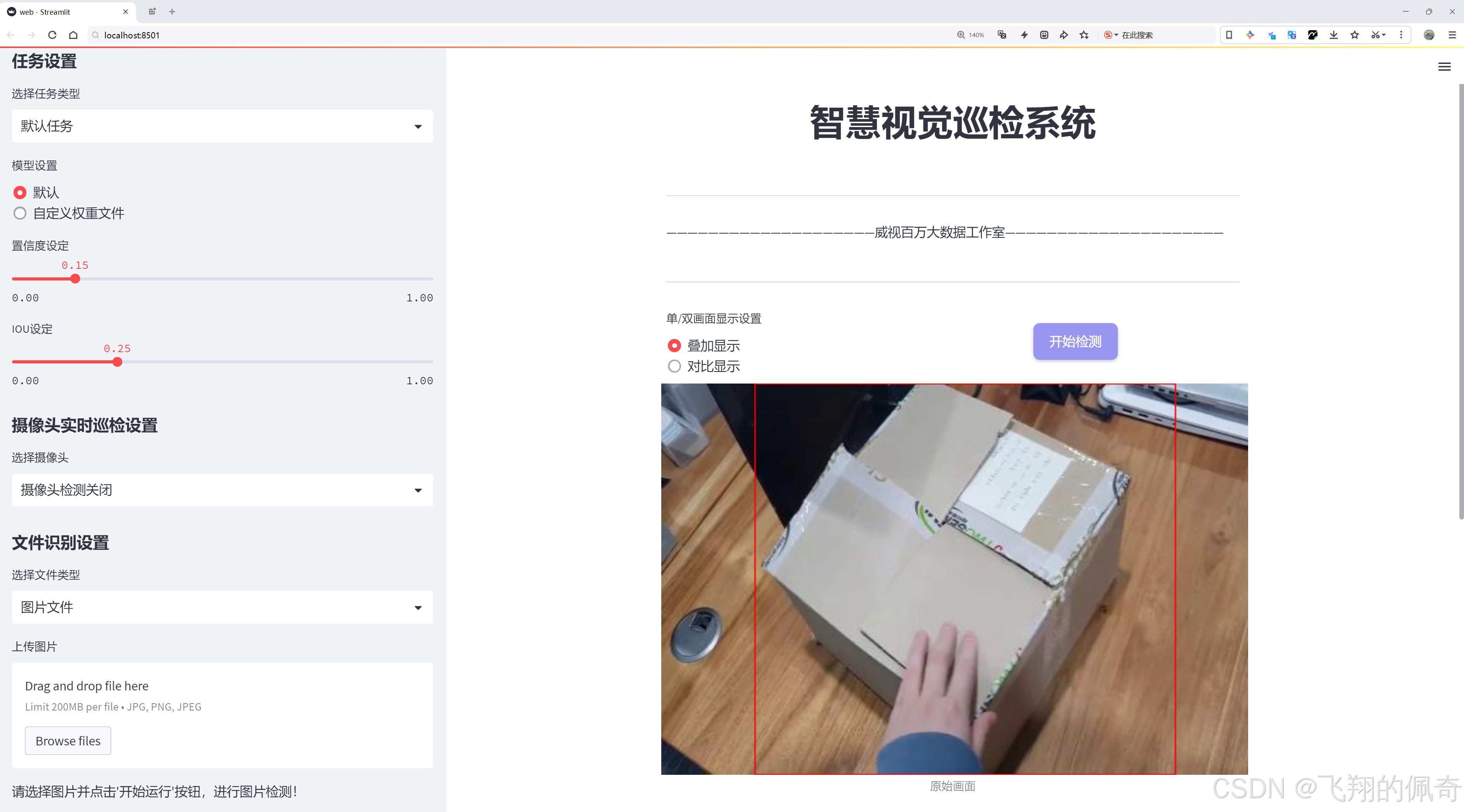1464x812 pixels.
Task: Click the 开始检测 button
Action: pyautogui.click(x=1075, y=341)
